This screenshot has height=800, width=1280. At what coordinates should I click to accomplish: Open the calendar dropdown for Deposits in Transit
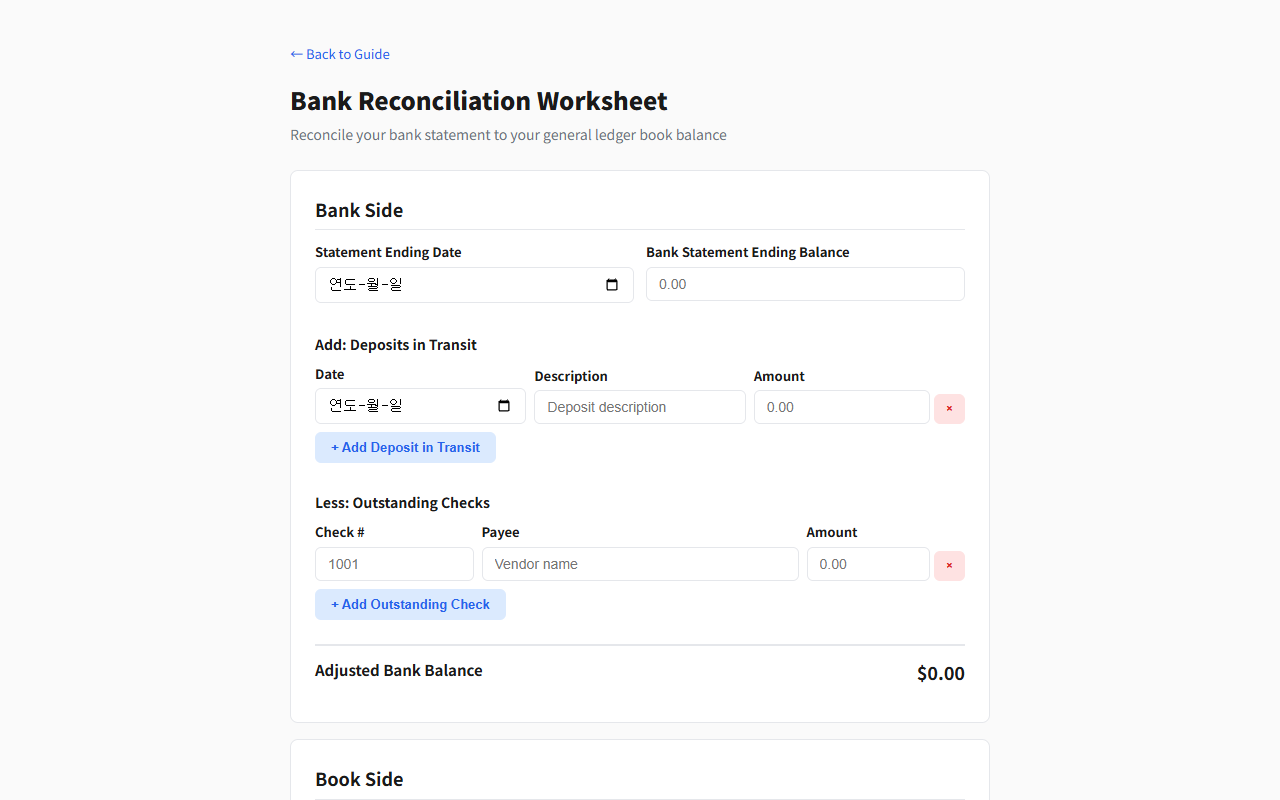[x=505, y=405]
